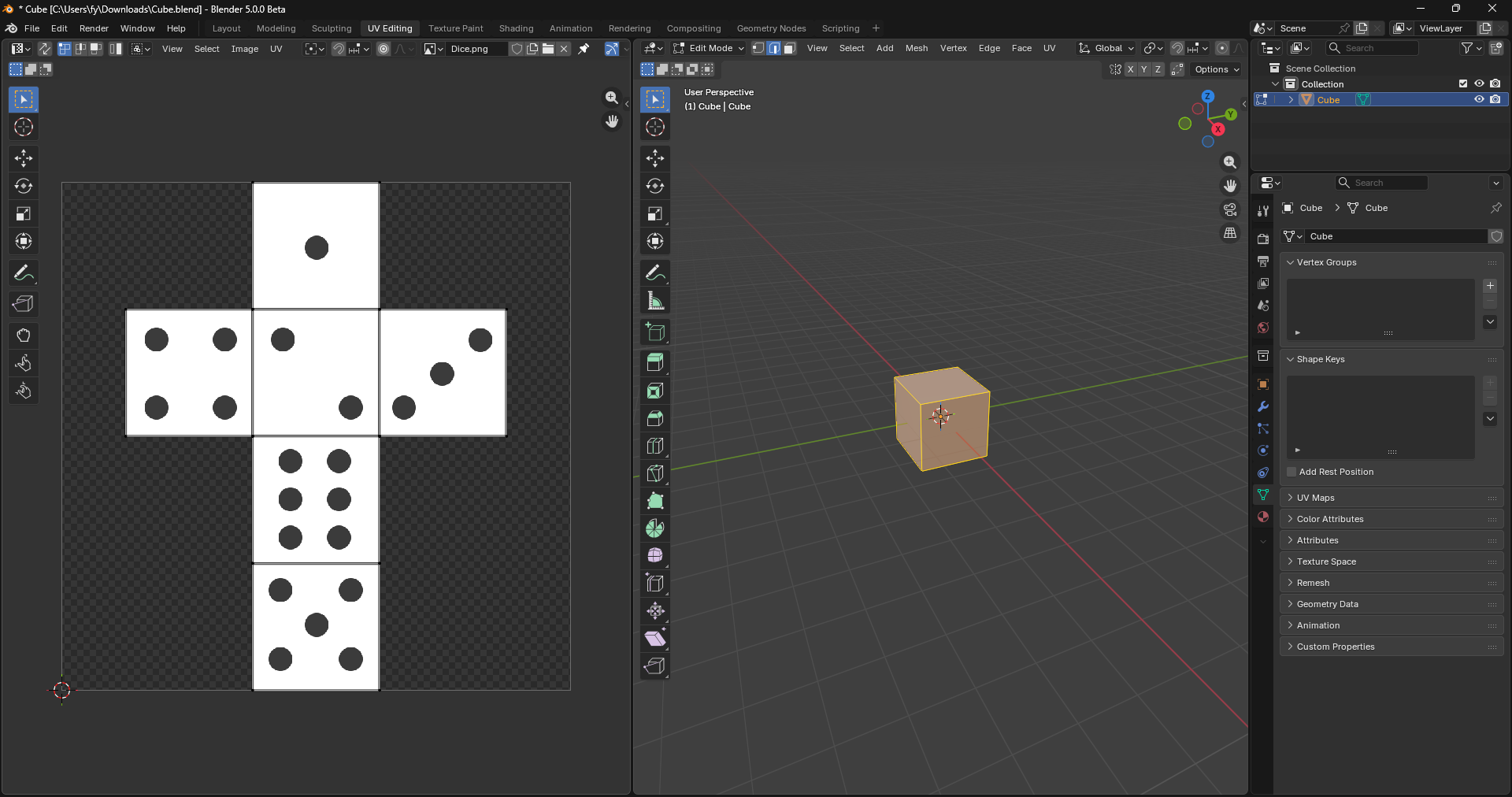Expand the UV Maps panel
1512x797 pixels.
pos(1315,498)
